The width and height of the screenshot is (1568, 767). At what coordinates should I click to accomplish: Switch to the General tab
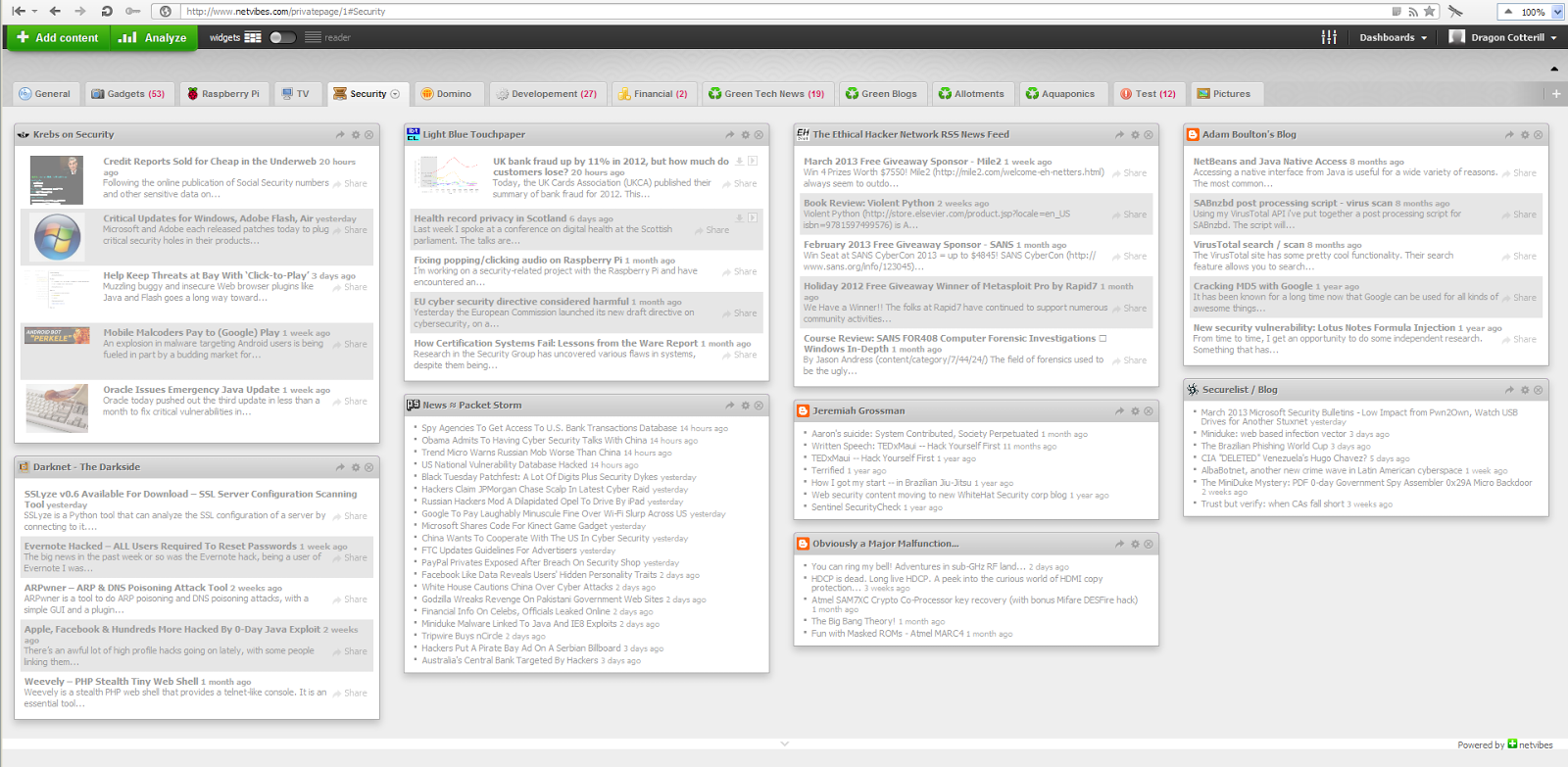(44, 94)
